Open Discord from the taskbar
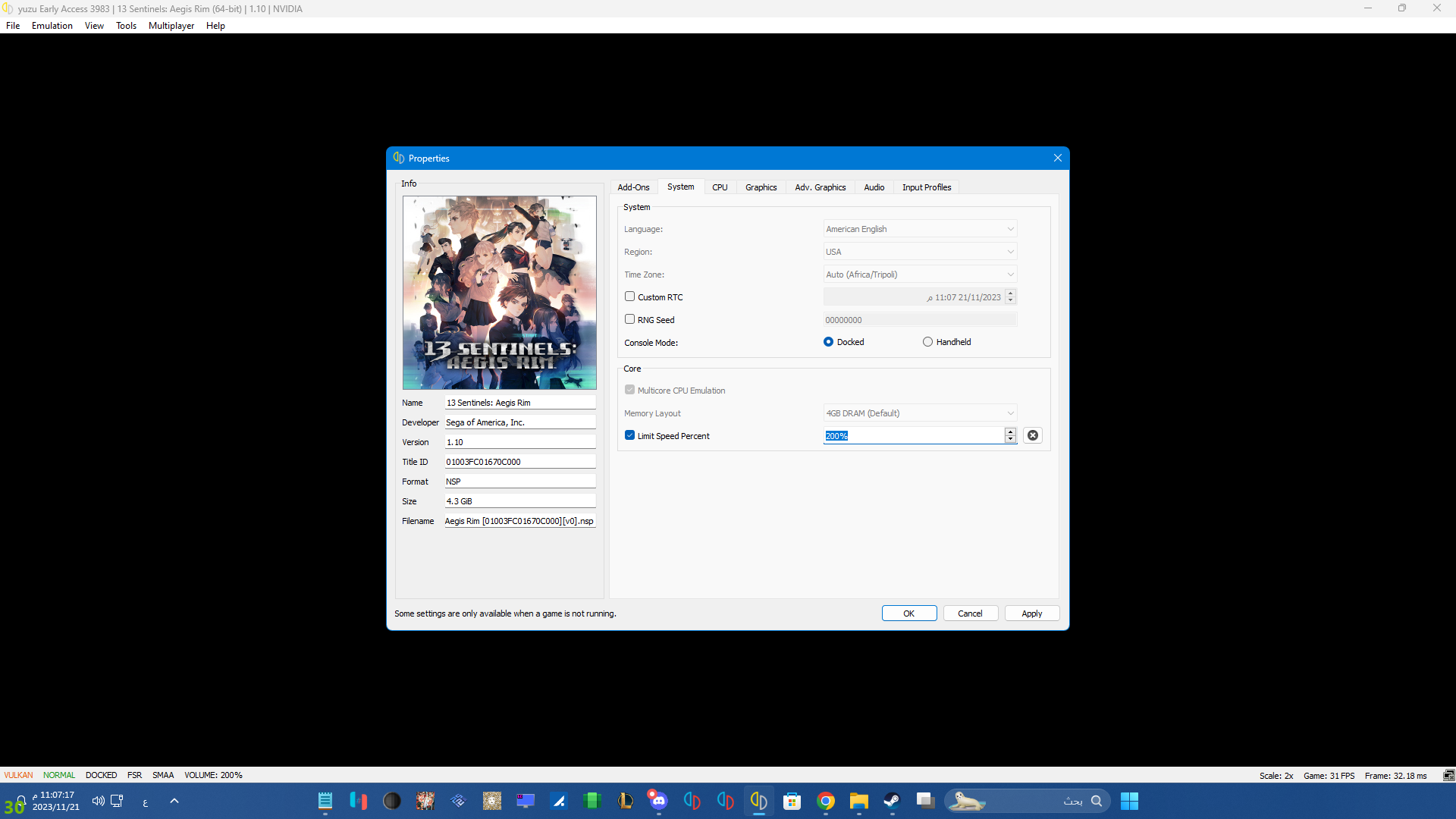Image resolution: width=1456 pixels, height=819 pixels. coord(658,801)
